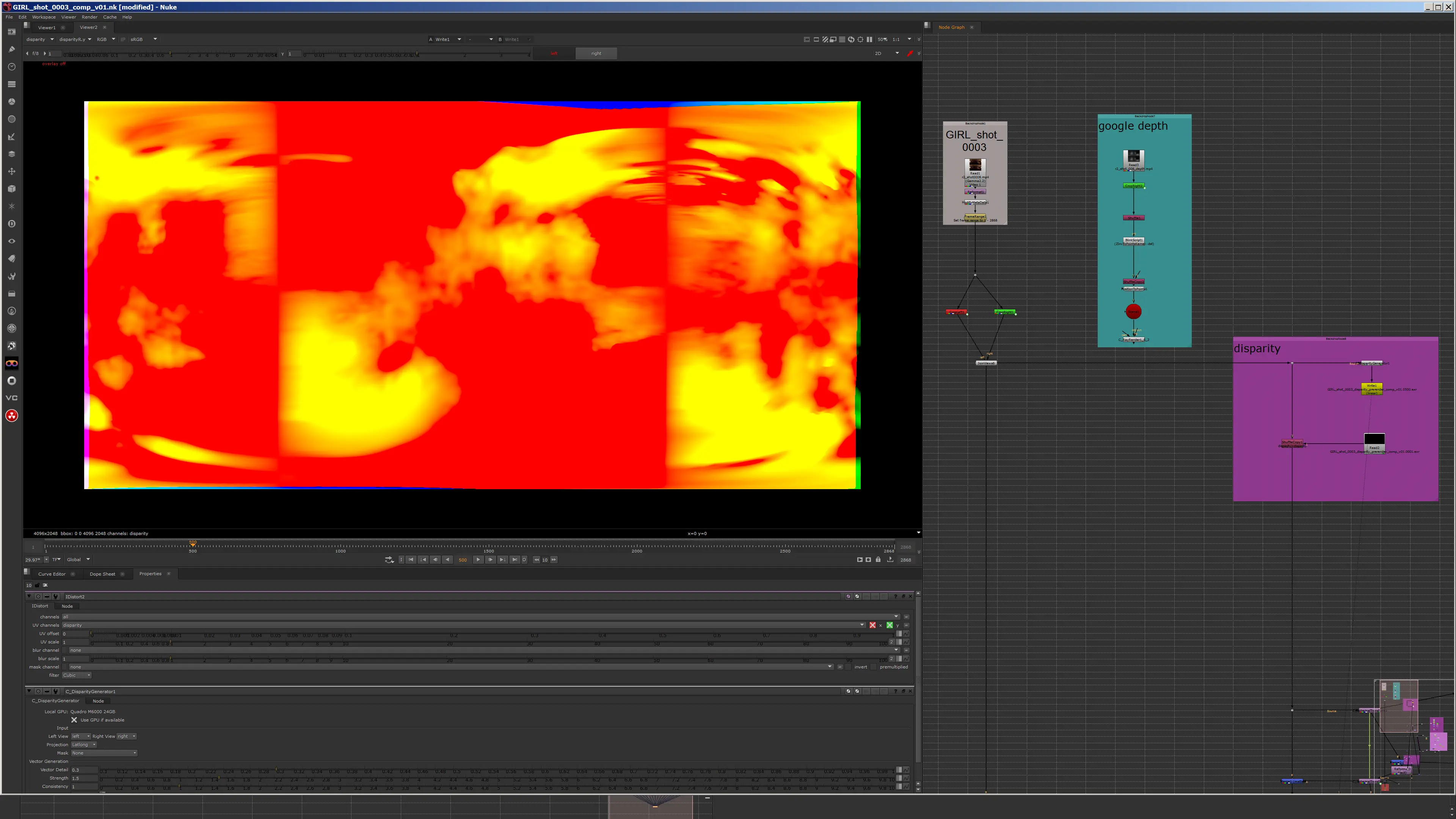Open the Workspace menu
1456x819 pixels.
44,17
